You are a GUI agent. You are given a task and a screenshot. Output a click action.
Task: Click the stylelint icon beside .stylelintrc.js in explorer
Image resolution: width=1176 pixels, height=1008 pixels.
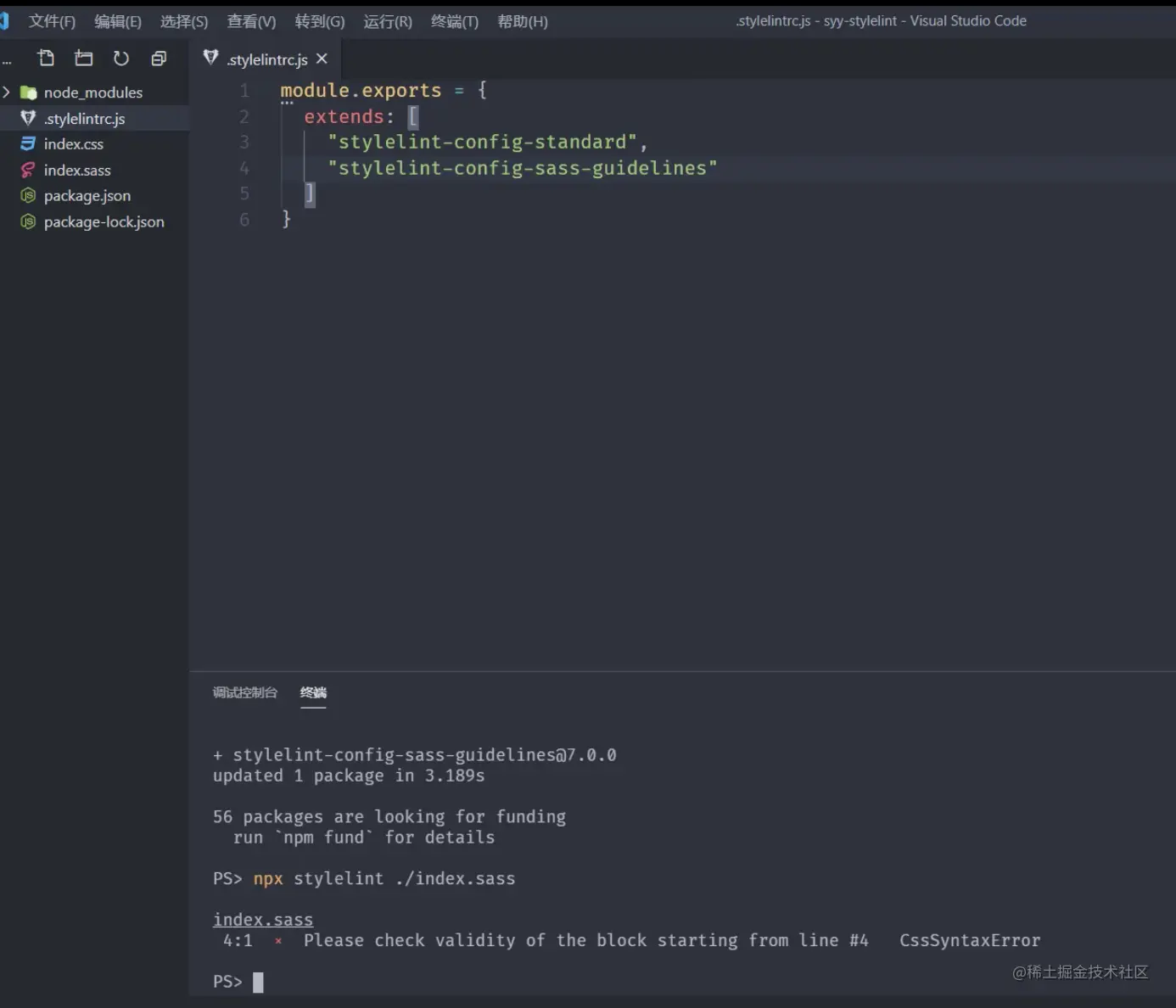[28, 118]
